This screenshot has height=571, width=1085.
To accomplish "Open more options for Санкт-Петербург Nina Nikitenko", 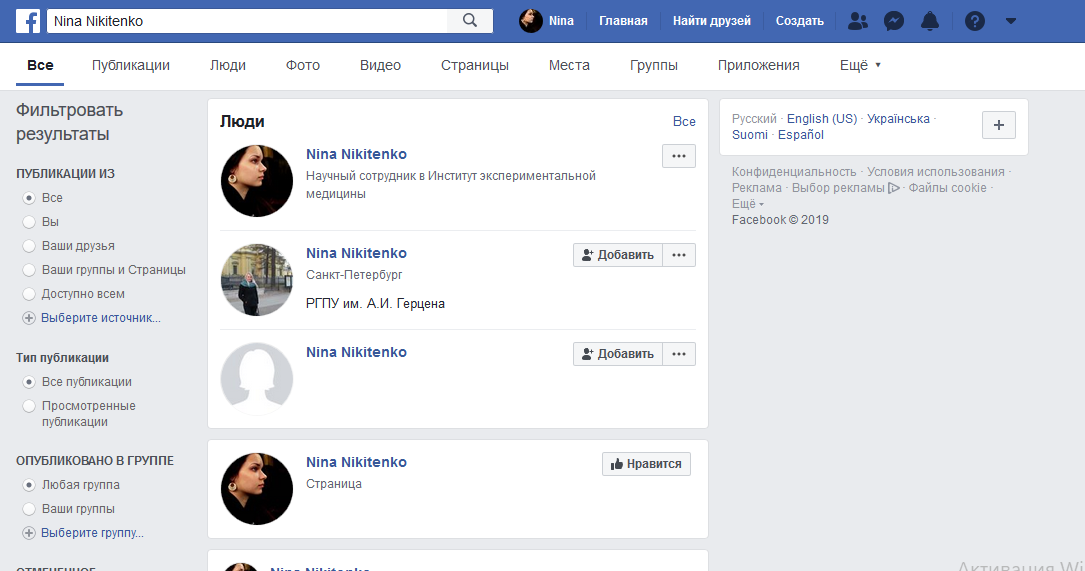I will 679,255.
